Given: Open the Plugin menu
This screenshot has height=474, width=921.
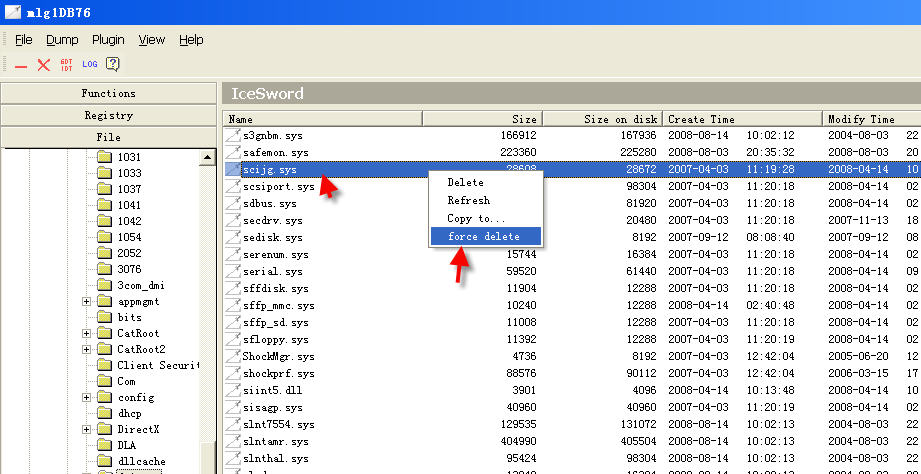Looking at the screenshot, I should (108, 40).
